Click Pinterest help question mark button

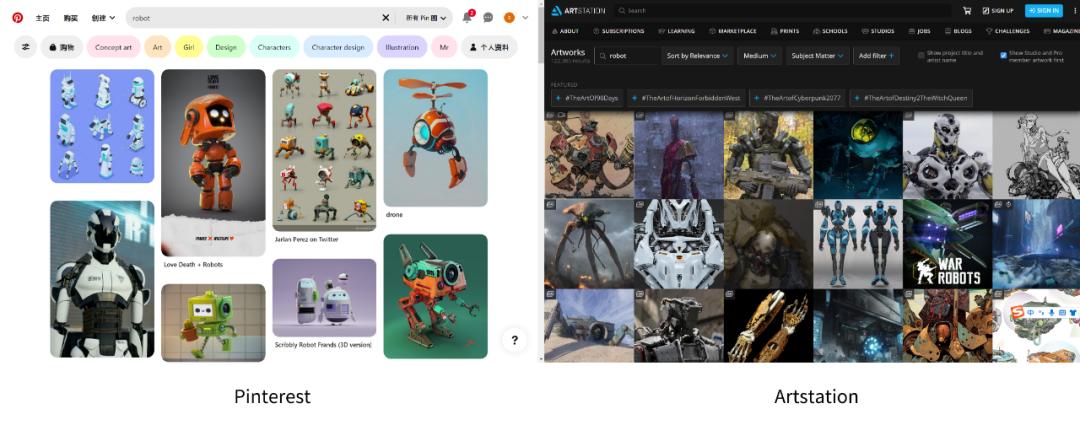pos(514,340)
